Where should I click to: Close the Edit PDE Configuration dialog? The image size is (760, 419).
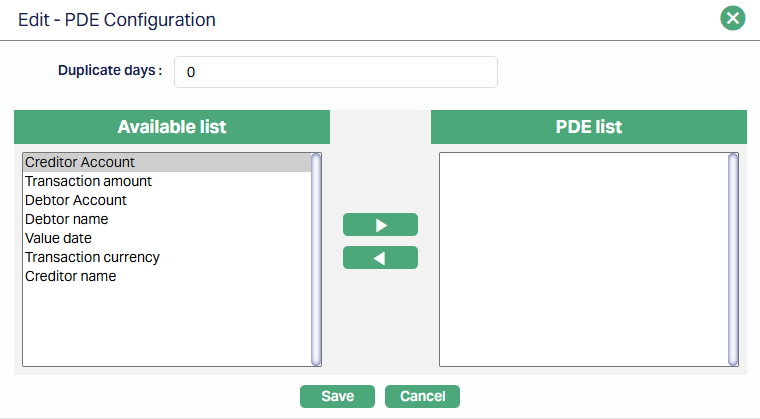pyautogui.click(x=733, y=18)
